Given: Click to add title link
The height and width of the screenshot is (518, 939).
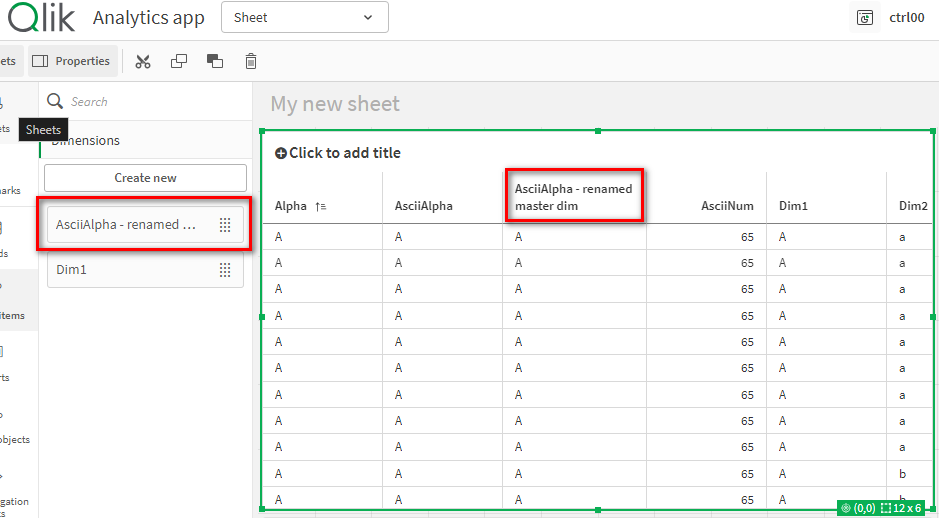Looking at the screenshot, I should pyautogui.click(x=338, y=153).
